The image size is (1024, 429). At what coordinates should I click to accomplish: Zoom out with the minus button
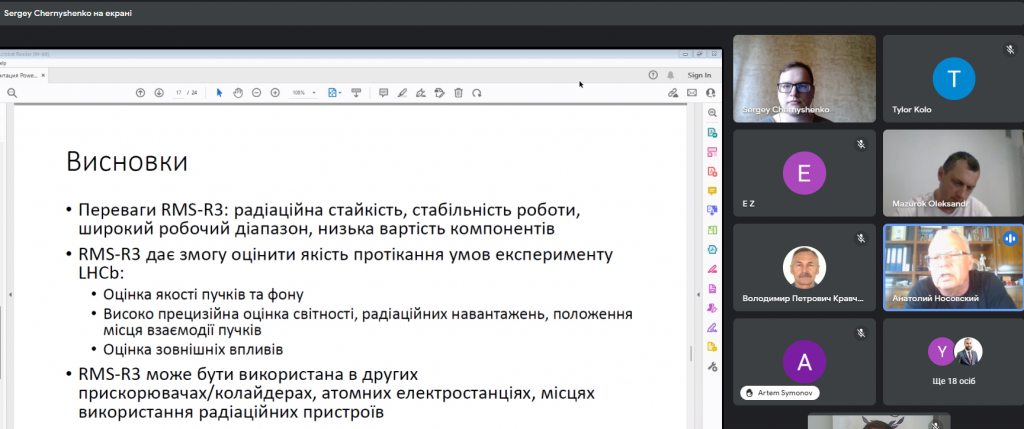[257, 93]
